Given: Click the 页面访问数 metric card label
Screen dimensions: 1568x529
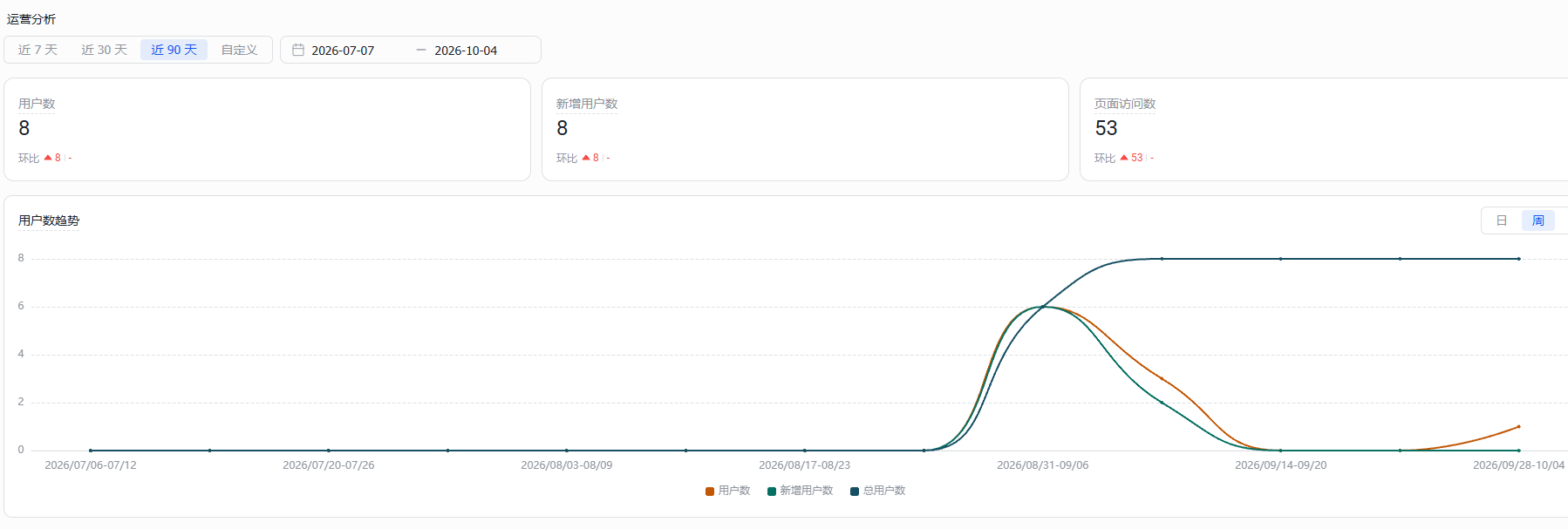Looking at the screenshot, I should click(x=1125, y=104).
